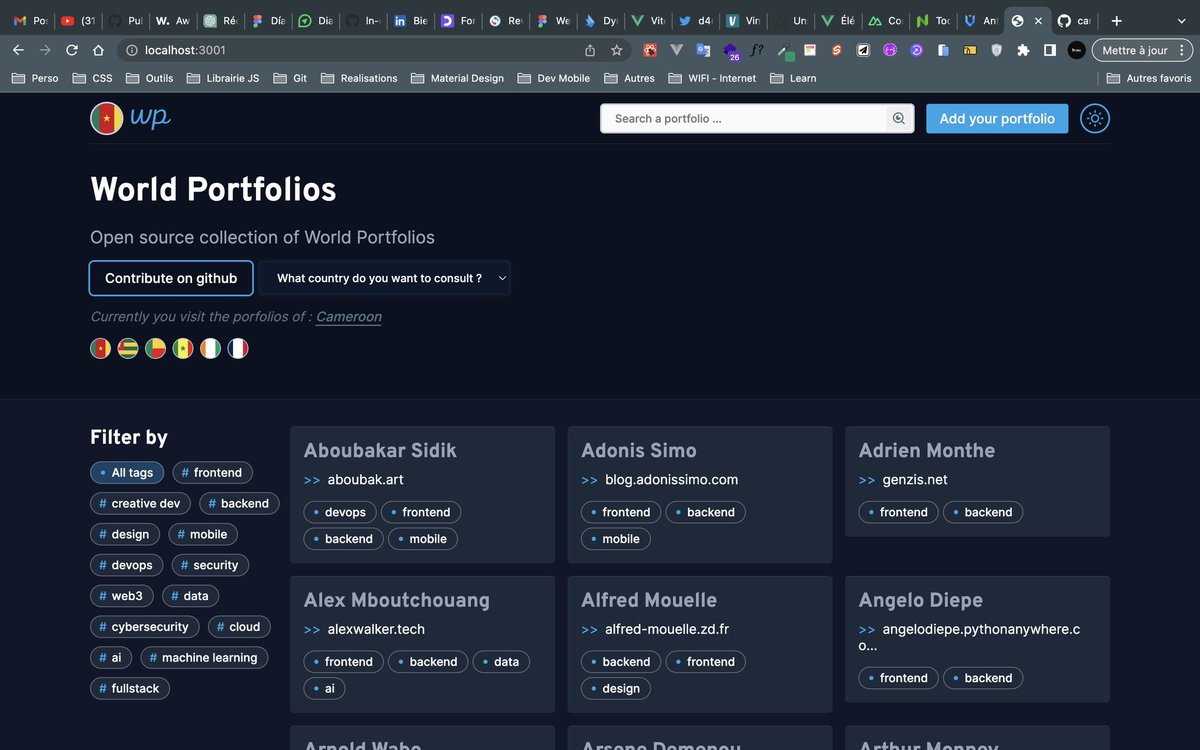
Task: Visit genzis.net portfolio link
Action: (915, 479)
